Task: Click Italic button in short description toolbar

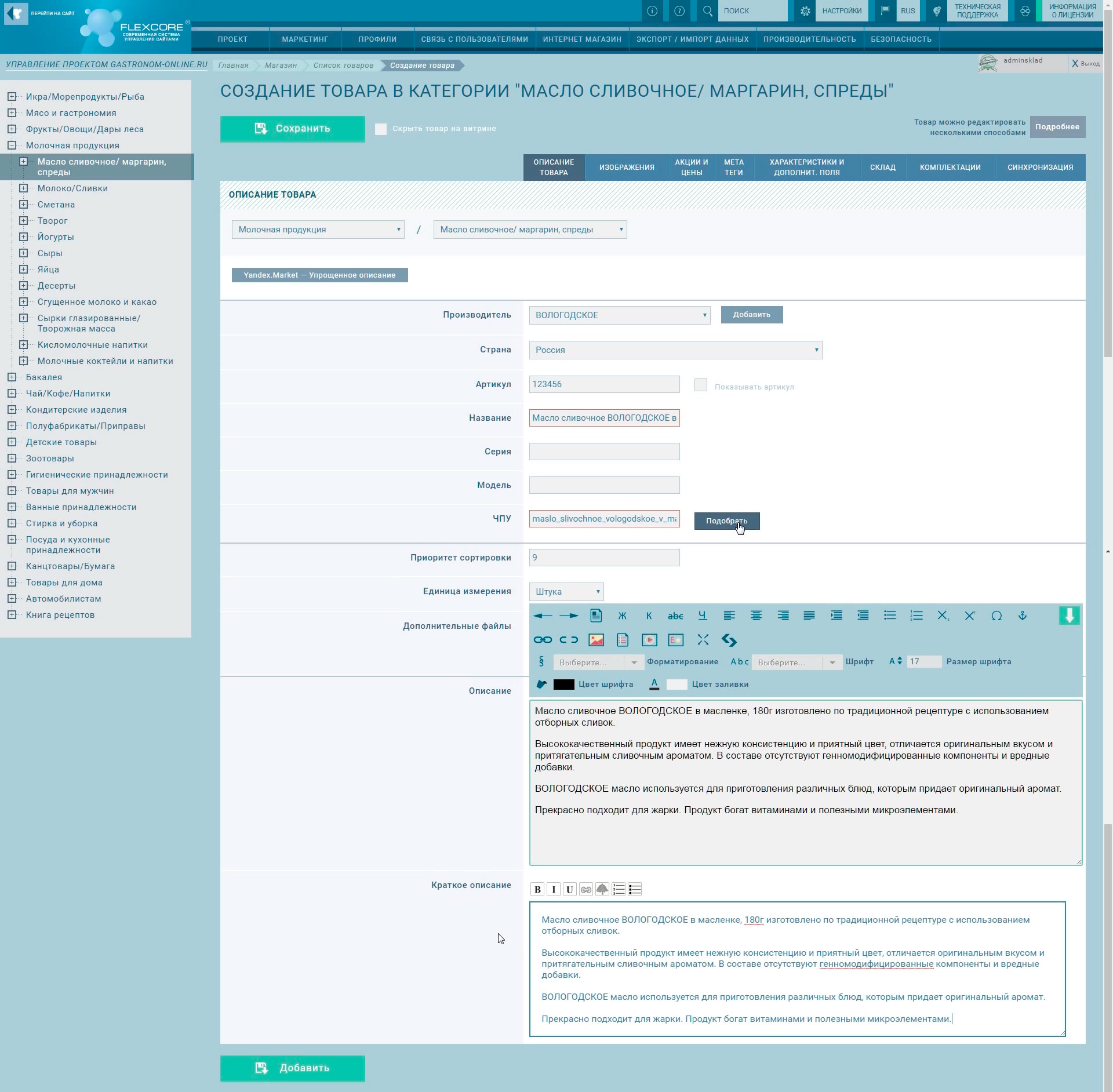Action: 554,889
